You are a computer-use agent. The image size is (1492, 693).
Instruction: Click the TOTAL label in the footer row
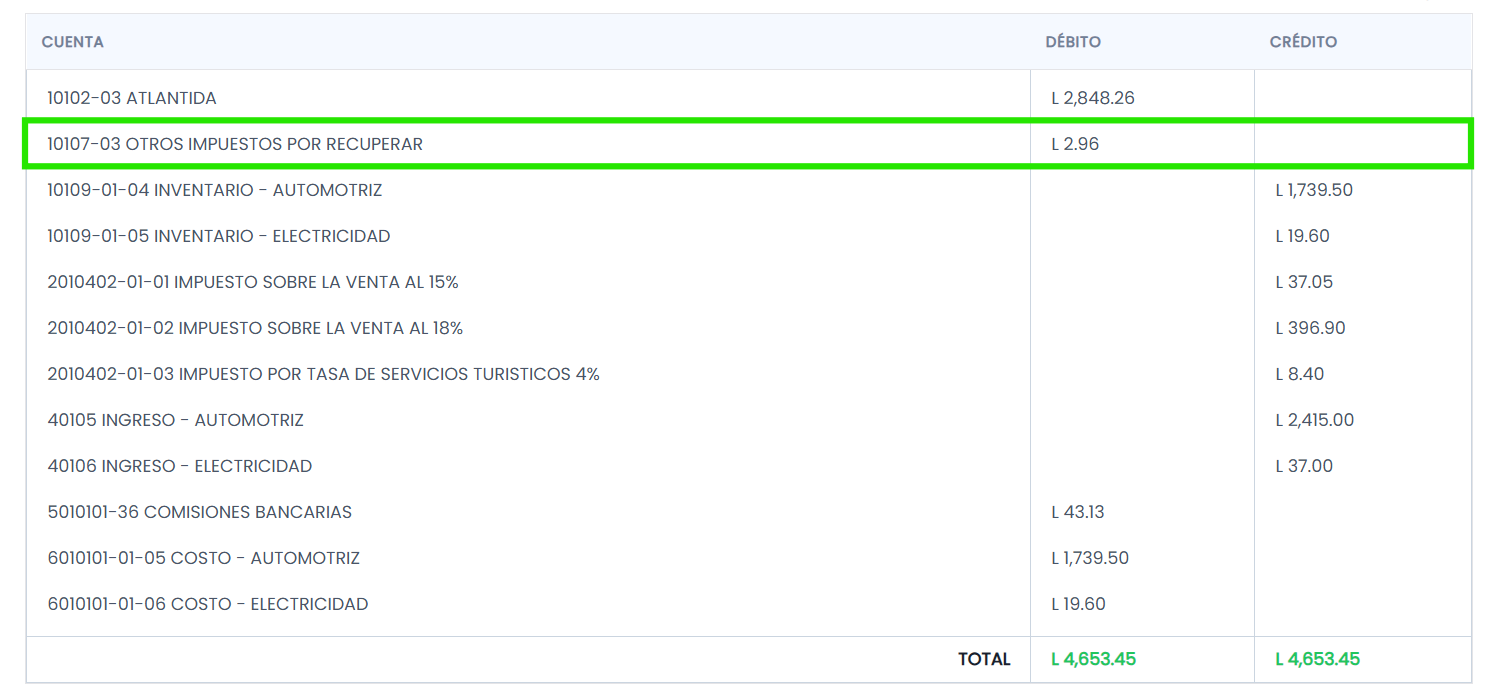coord(984,659)
